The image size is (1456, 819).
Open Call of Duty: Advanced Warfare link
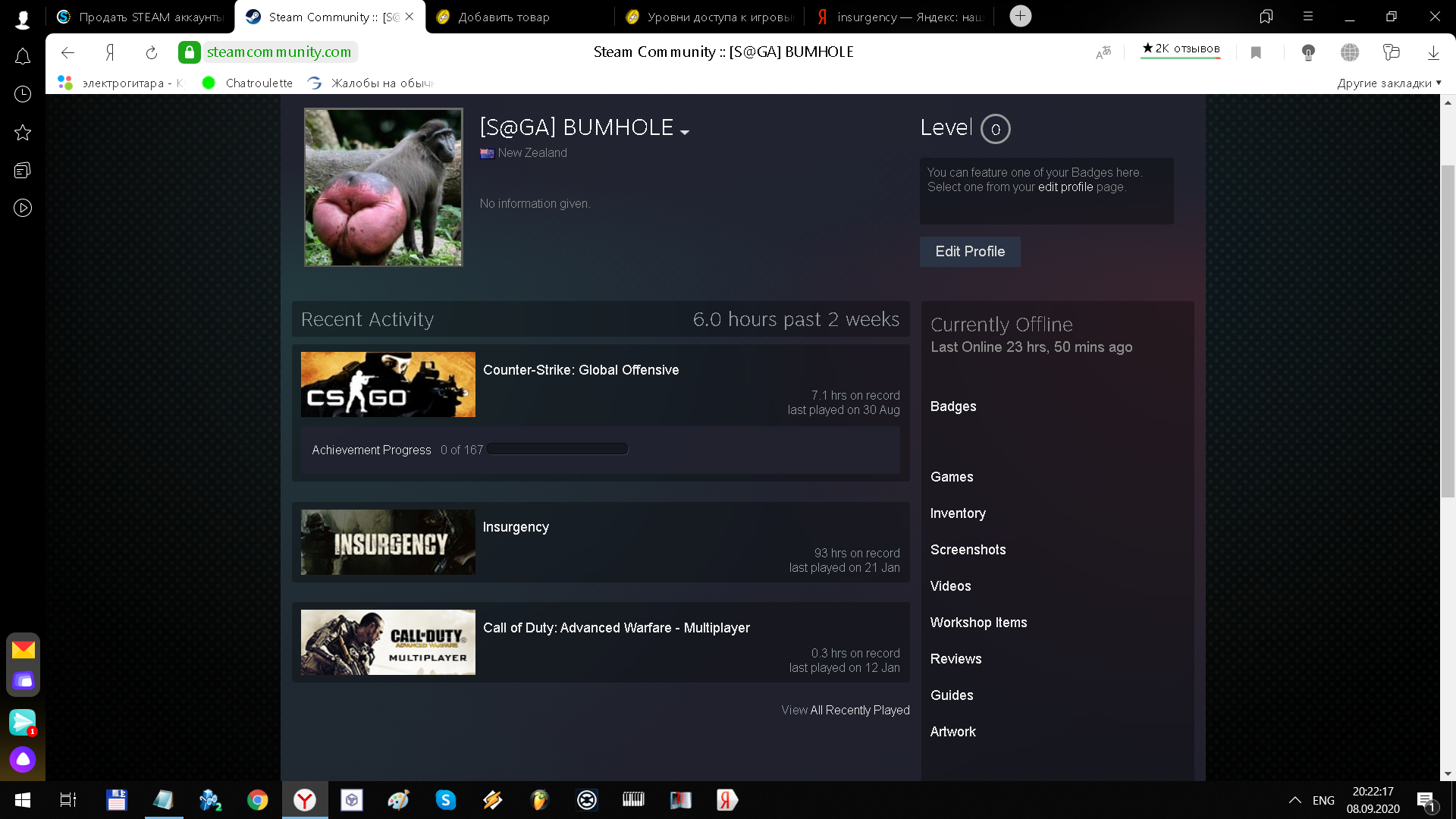[617, 628]
